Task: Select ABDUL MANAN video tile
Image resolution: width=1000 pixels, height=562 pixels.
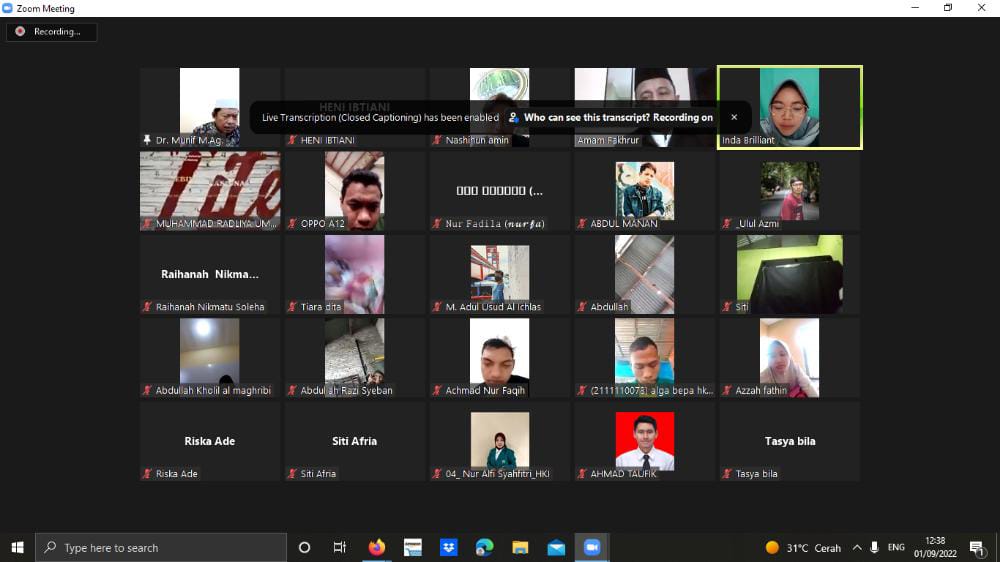Action: (644, 191)
